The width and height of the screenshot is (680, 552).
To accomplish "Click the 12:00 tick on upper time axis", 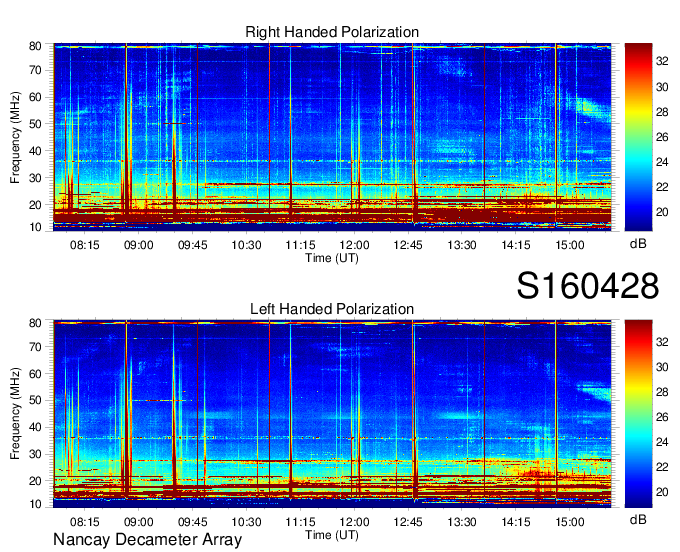I will coord(354,245).
